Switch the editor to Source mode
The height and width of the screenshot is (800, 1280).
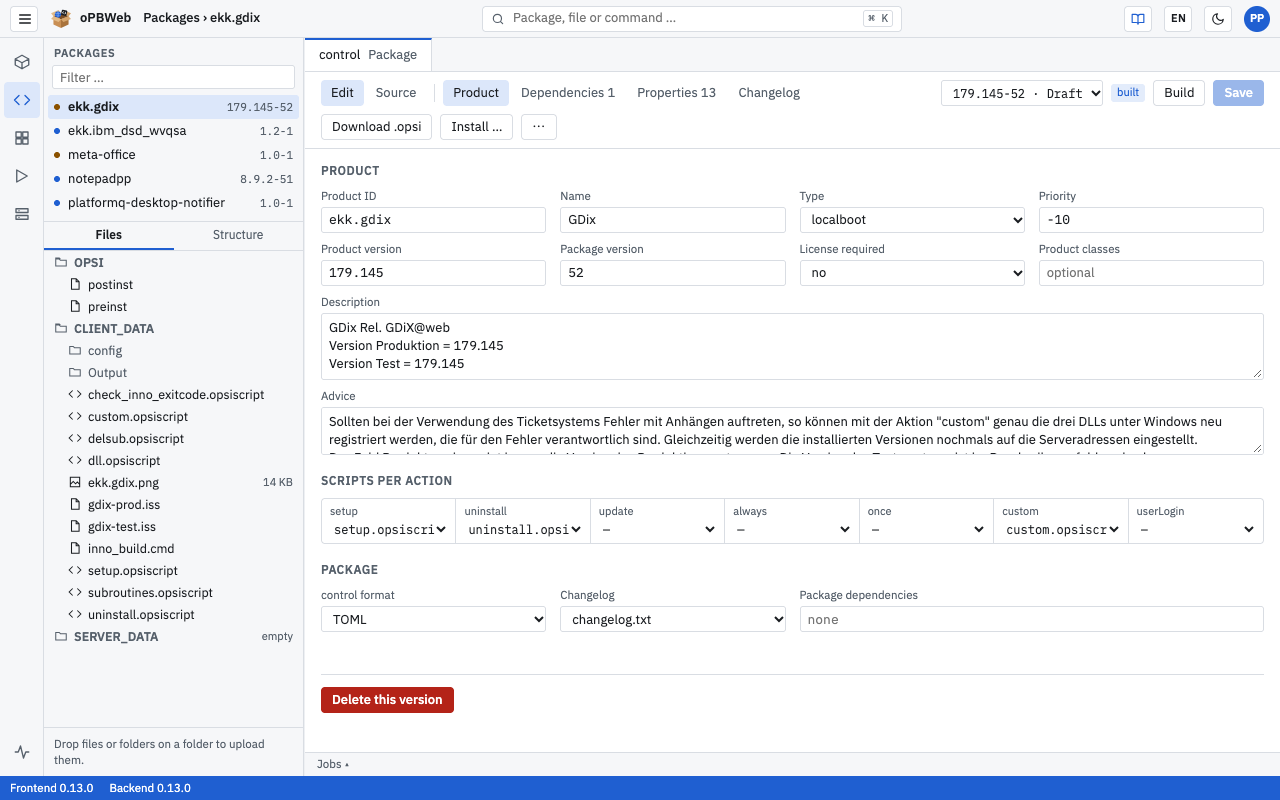tap(396, 93)
